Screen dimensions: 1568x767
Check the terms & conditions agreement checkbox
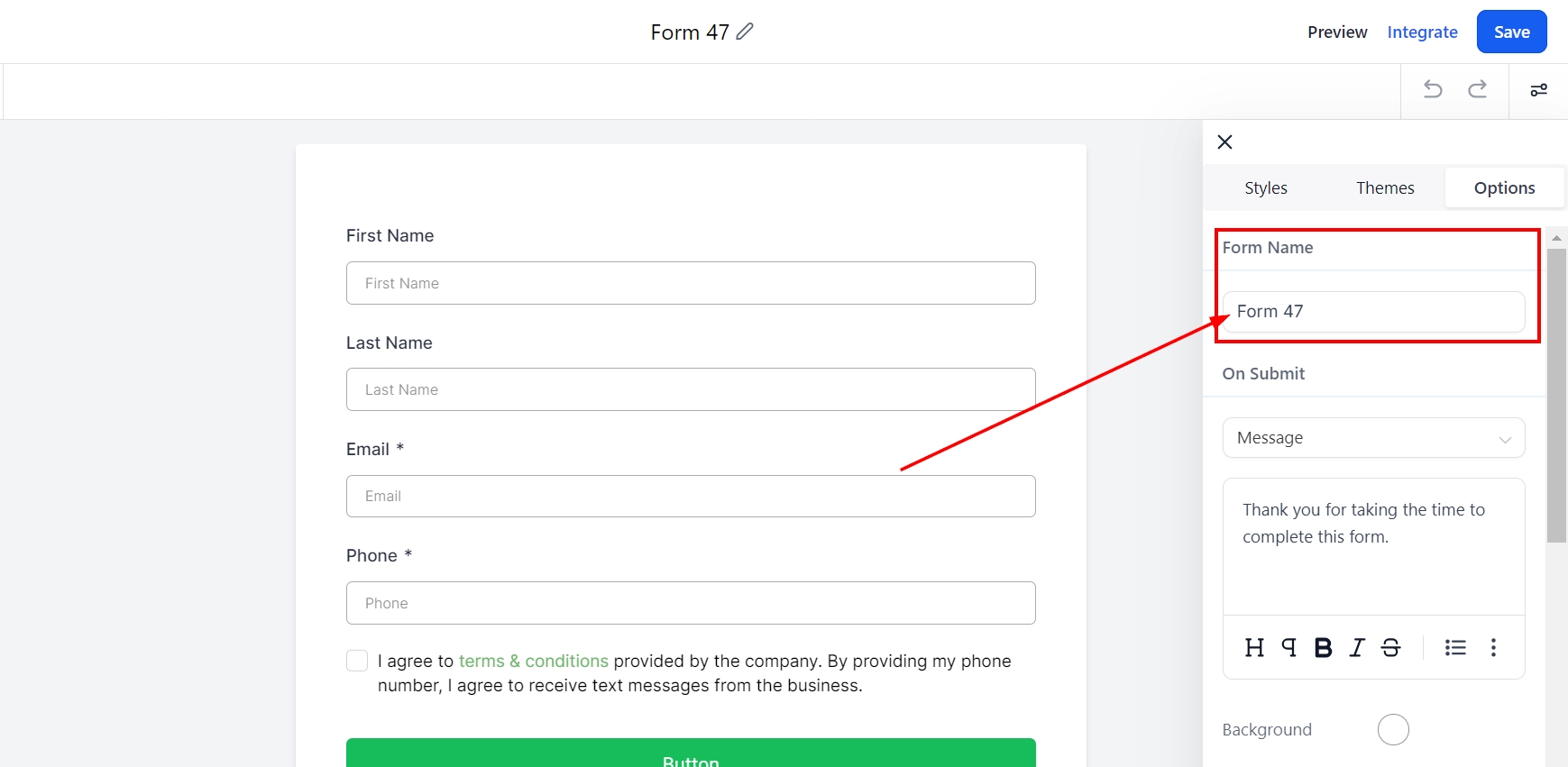tap(357, 661)
